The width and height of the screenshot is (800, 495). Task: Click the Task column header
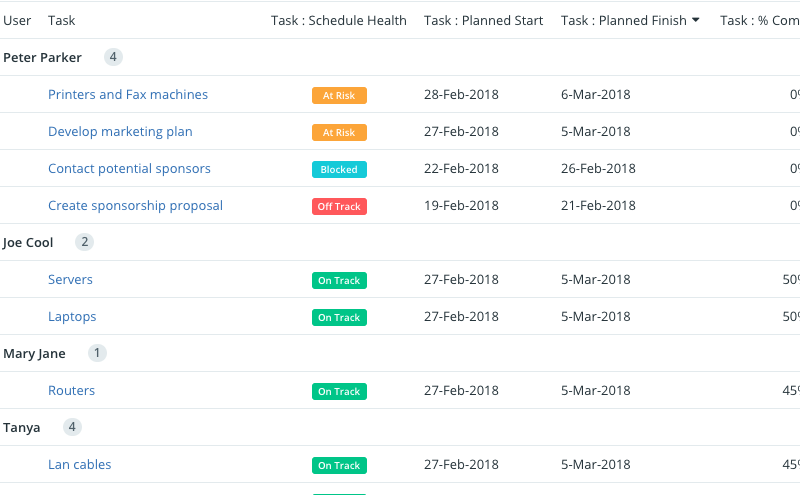[62, 20]
